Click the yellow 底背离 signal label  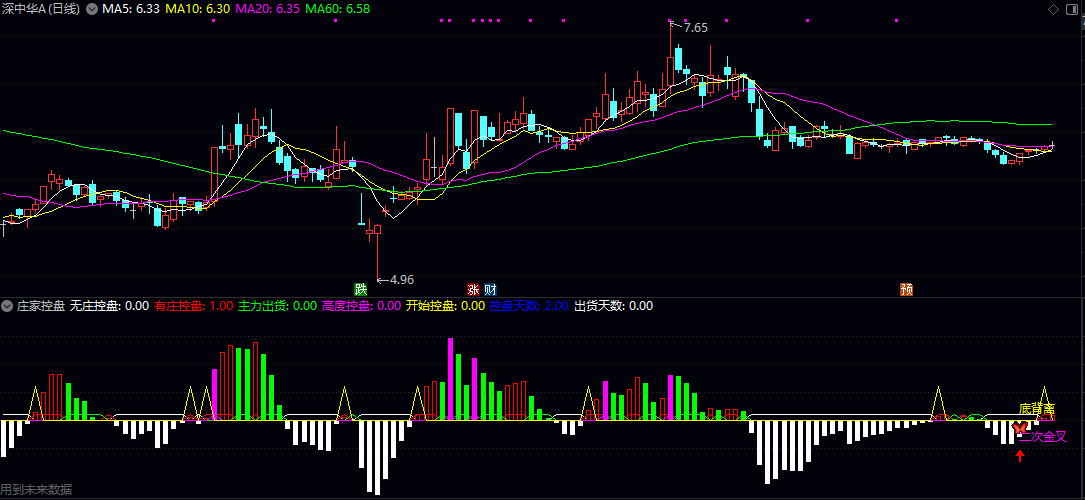click(x=1037, y=409)
